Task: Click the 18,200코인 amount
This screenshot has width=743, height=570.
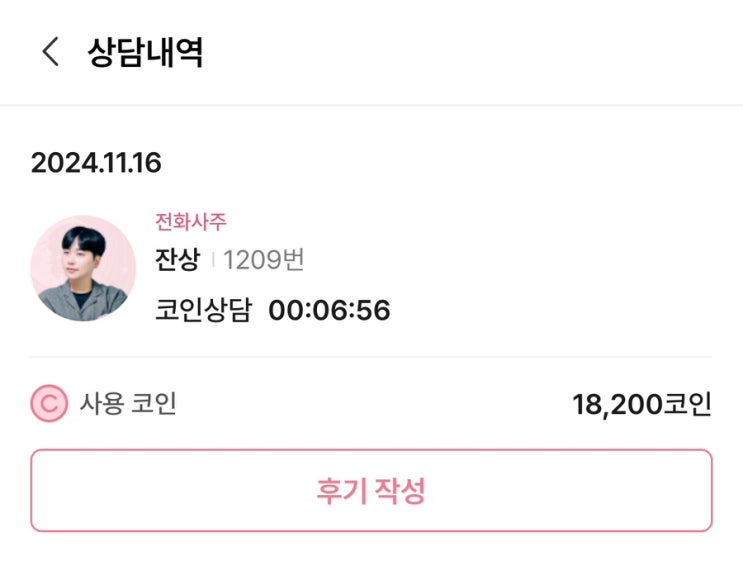Action: pos(641,404)
